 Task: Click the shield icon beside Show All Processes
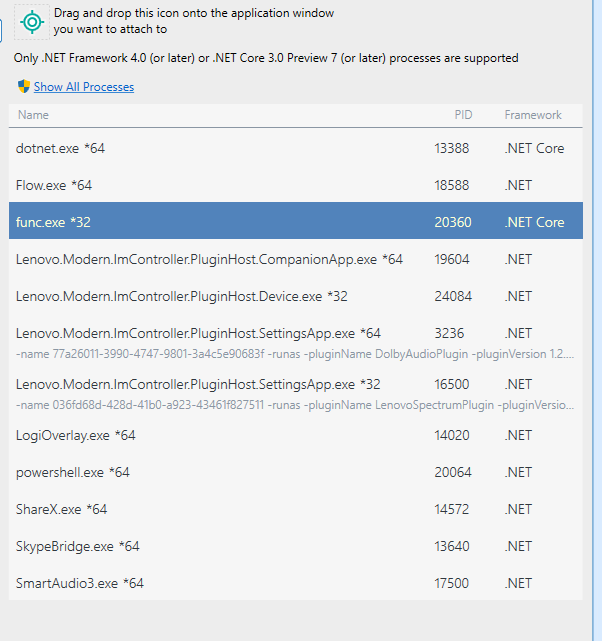[x=24, y=86]
